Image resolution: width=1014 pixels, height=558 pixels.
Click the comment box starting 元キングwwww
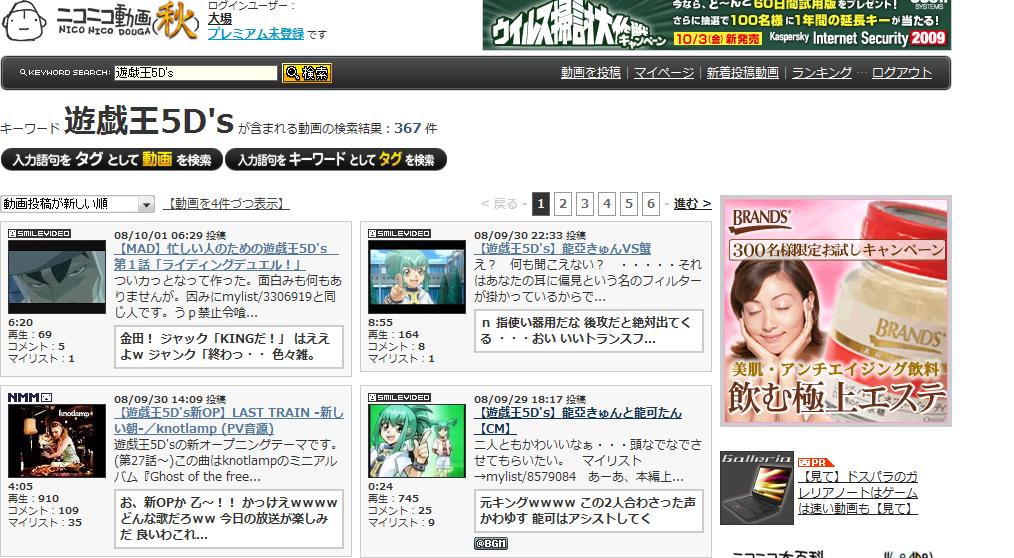tap(589, 511)
